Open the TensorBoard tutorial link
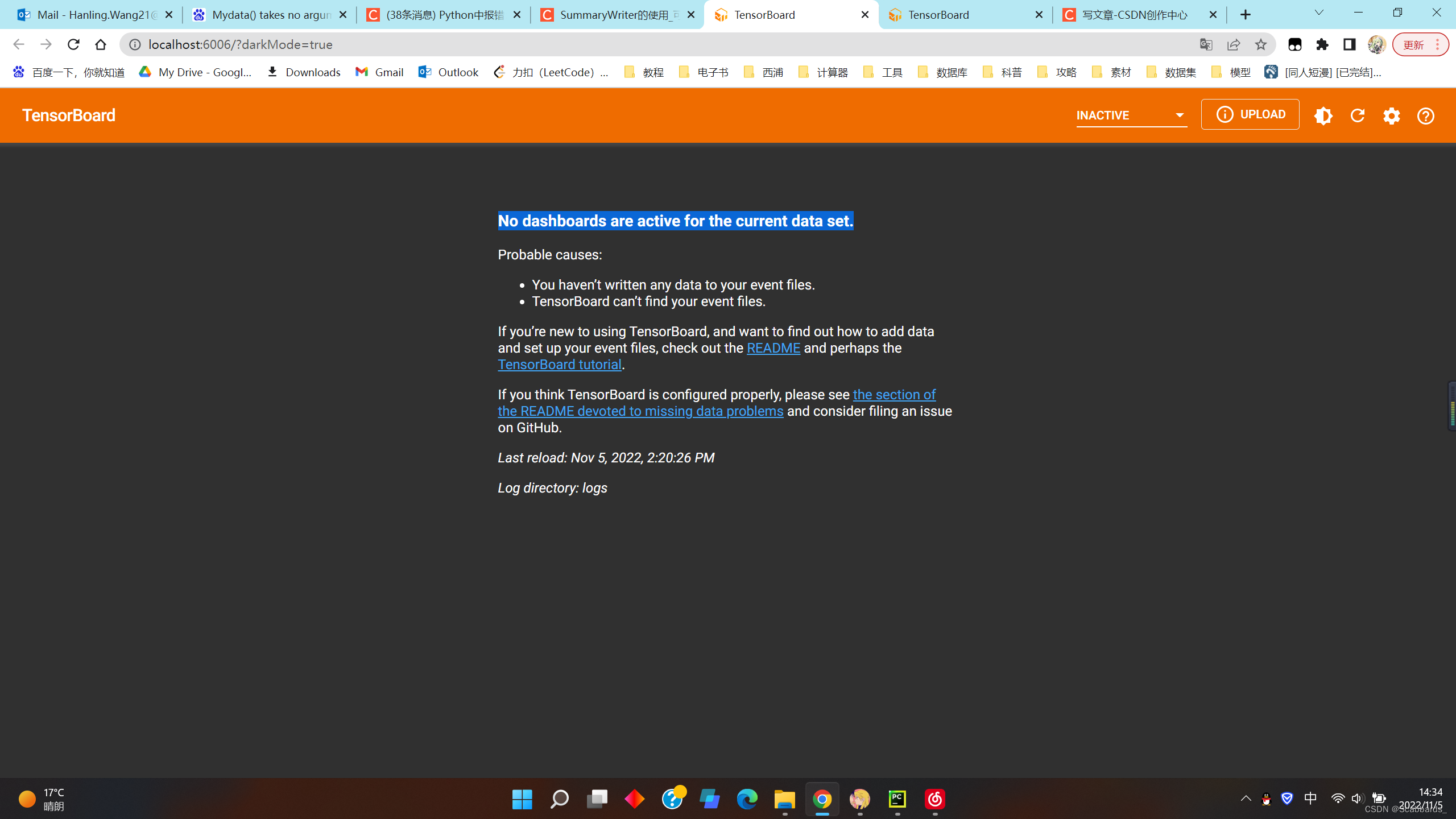The width and height of the screenshot is (1456, 819). point(560,365)
